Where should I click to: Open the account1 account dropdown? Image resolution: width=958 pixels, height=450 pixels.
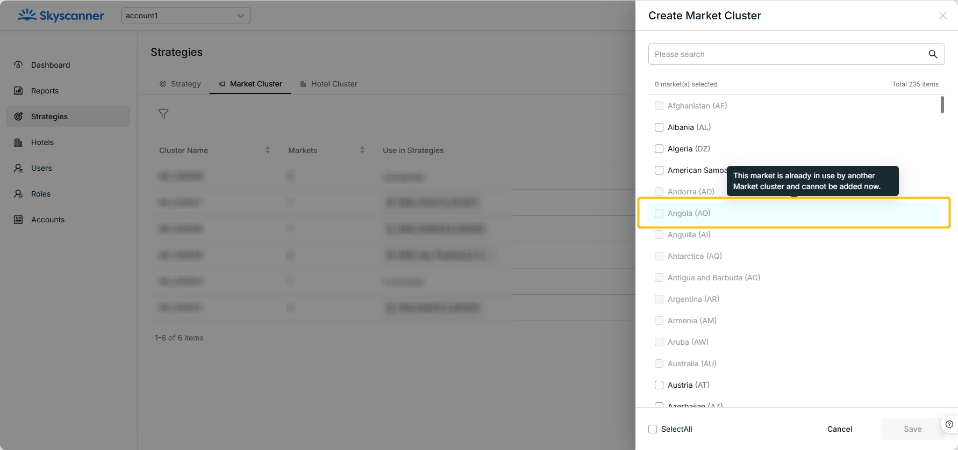(186, 16)
